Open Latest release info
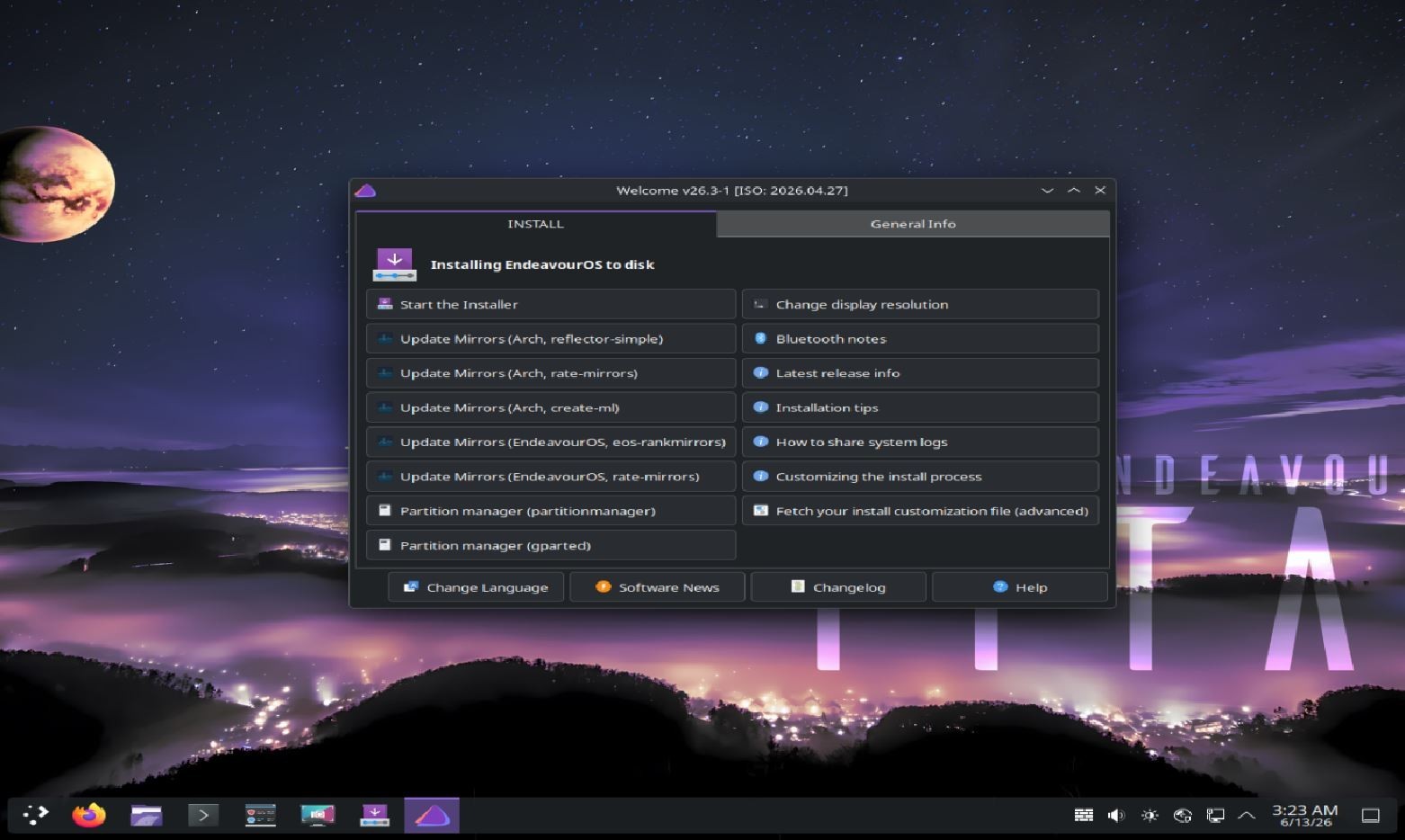The image size is (1405, 840). tap(920, 373)
